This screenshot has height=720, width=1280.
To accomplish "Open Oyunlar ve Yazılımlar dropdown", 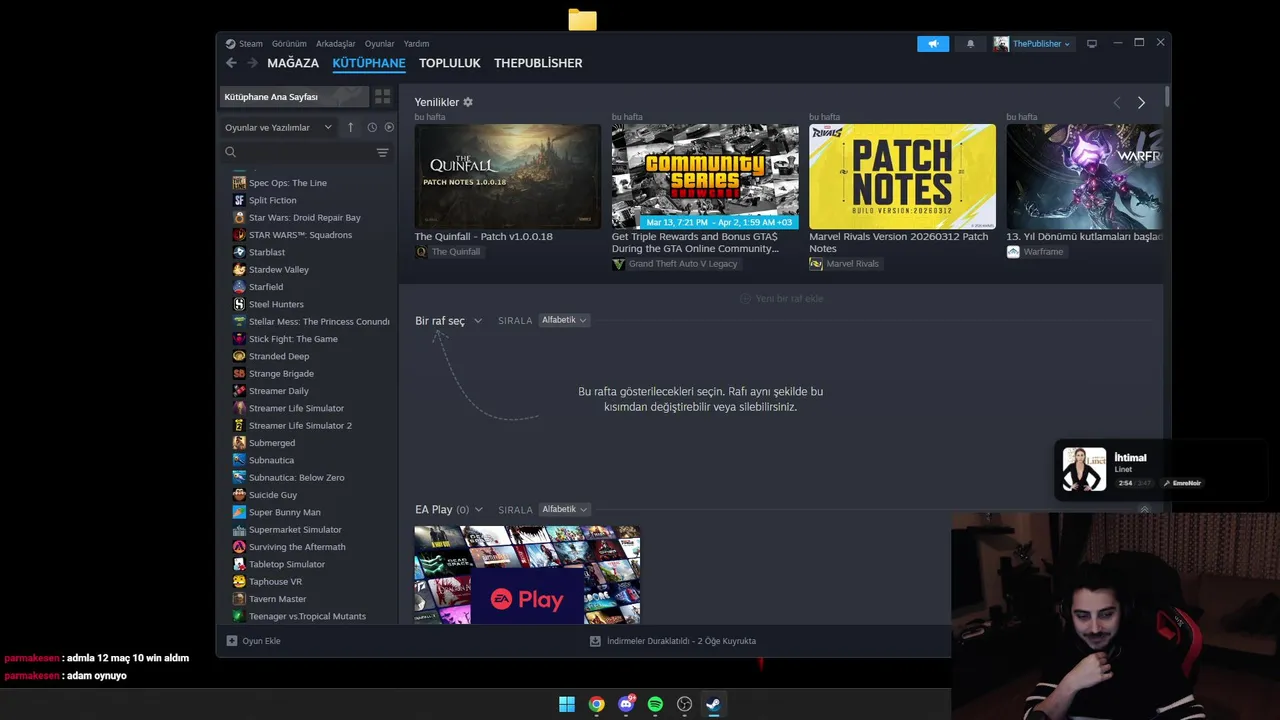I will click(x=278, y=127).
